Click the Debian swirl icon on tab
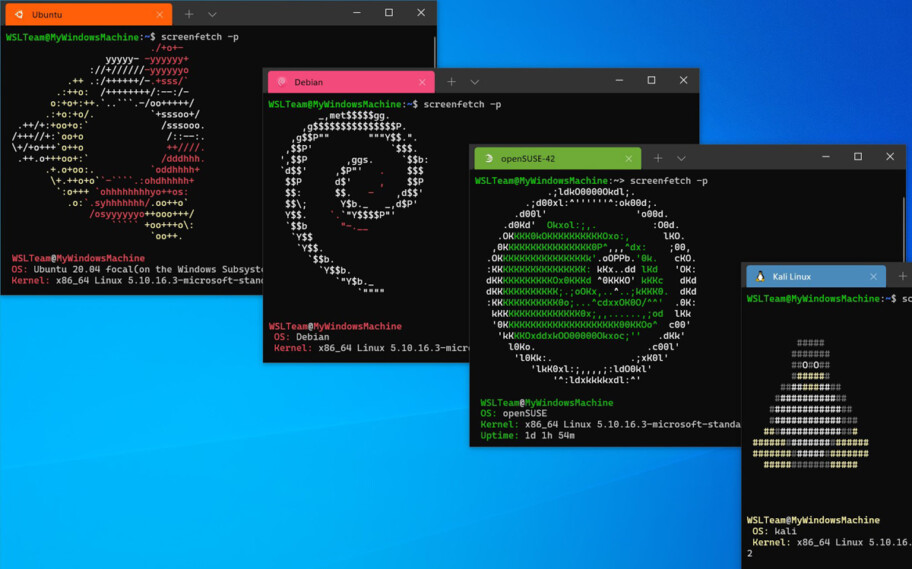This screenshot has height=569, width=912. [x=282, y=82]
